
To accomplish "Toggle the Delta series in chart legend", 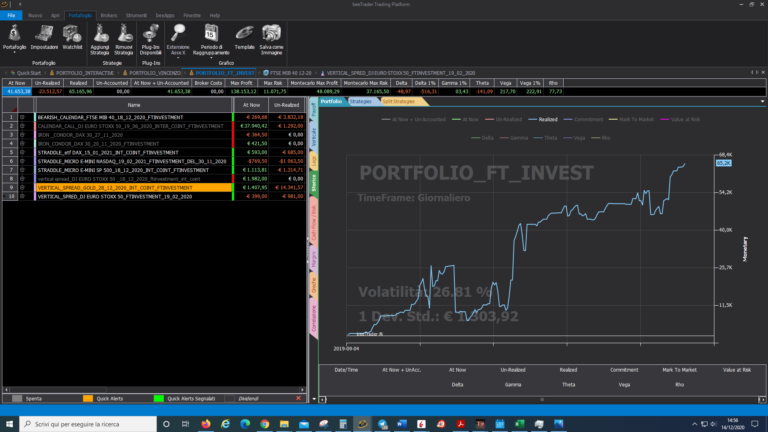I will coord(487,137).
